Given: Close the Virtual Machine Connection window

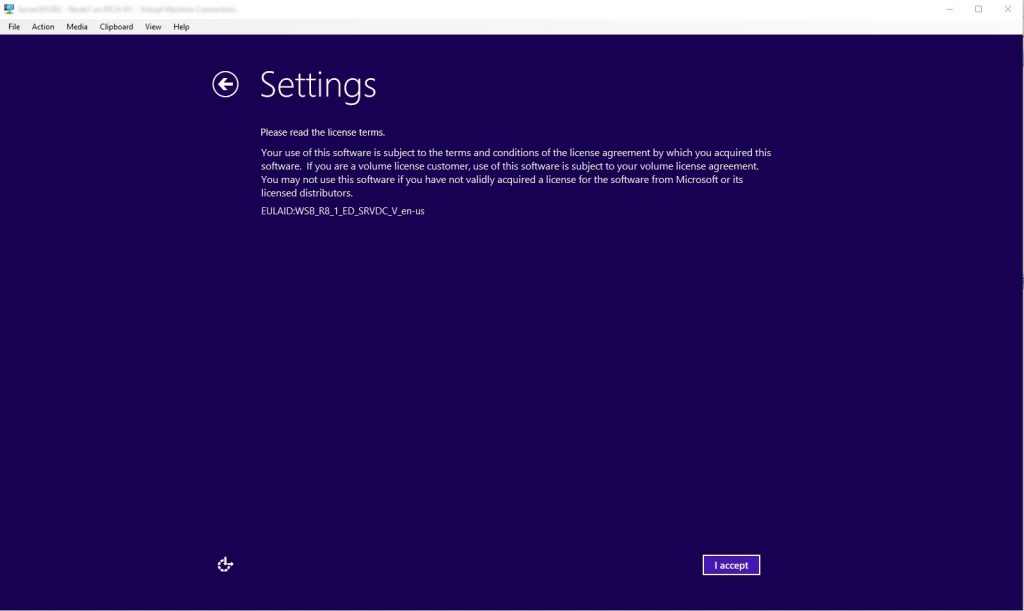Looking at the screenshot, I should (1006, 8).
